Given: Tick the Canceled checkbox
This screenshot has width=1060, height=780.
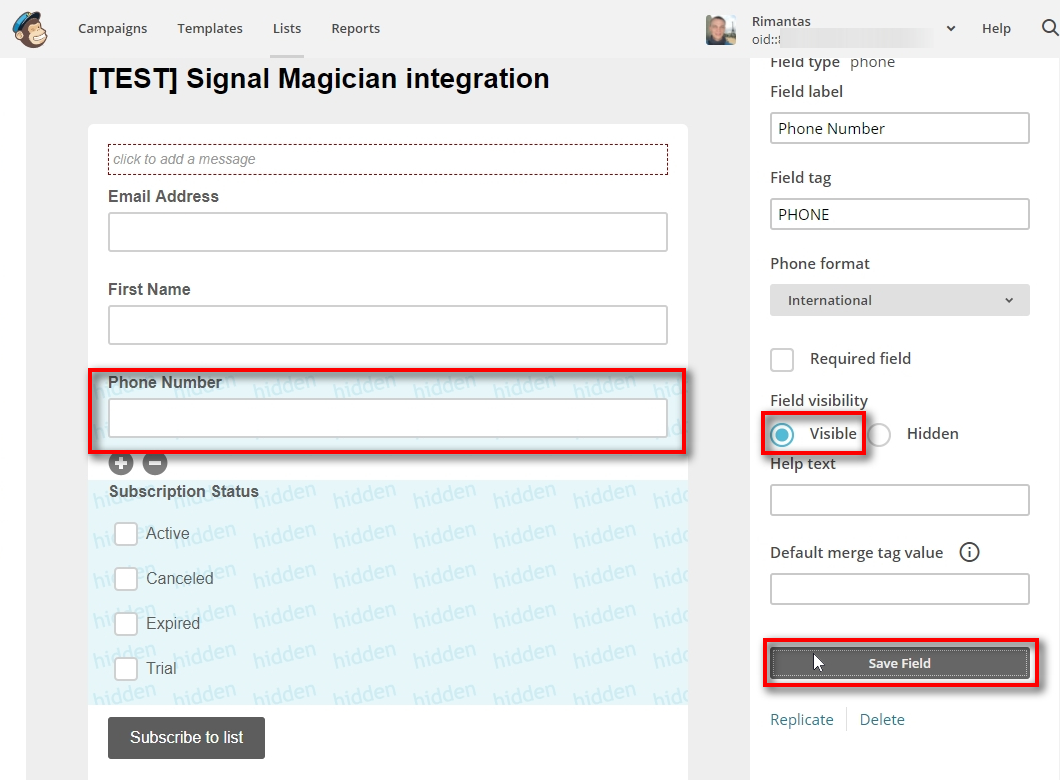Looking at the screenshot, I should [126, 578].
